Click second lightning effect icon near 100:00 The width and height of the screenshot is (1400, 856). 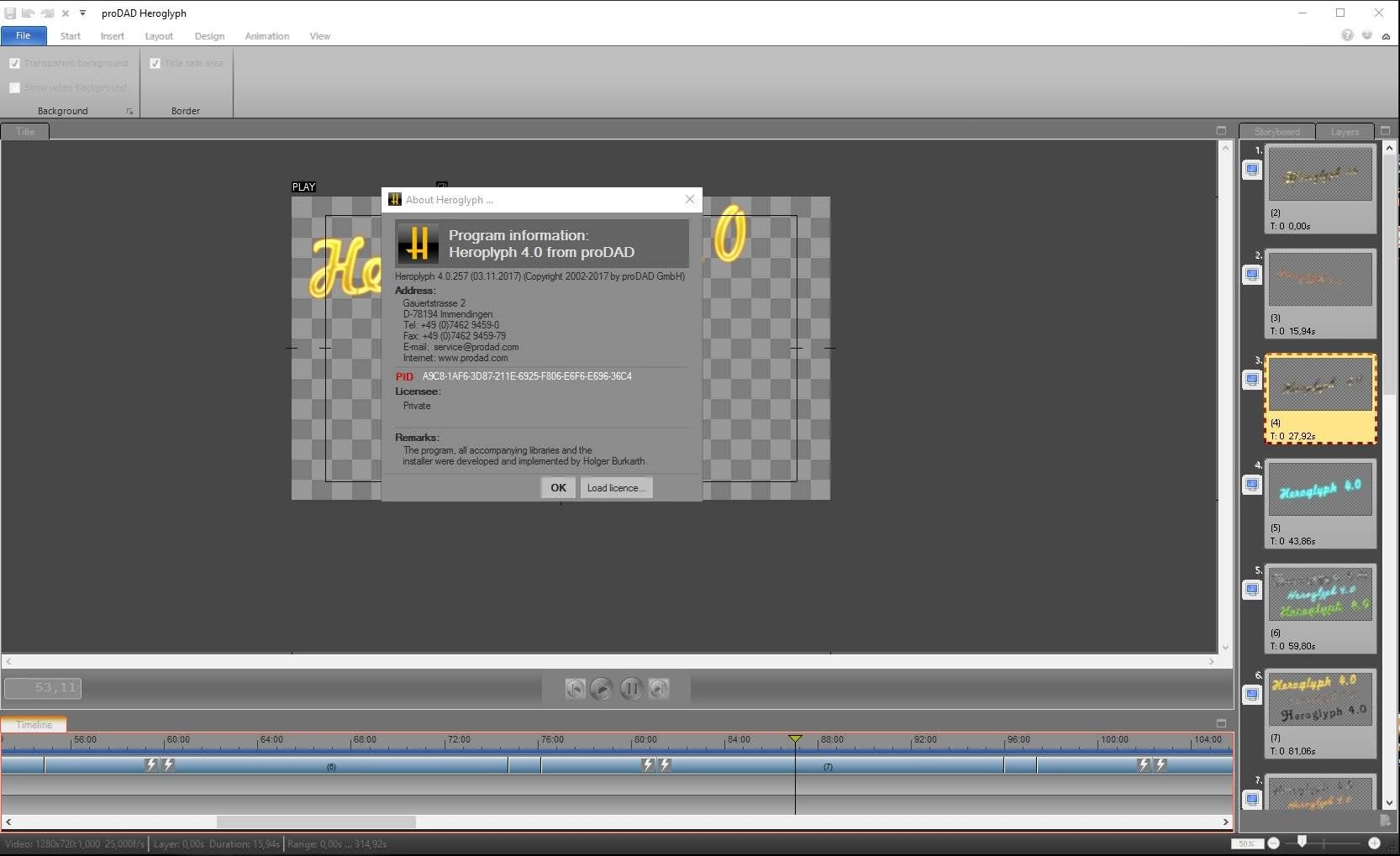click(x=1161, y=764)
